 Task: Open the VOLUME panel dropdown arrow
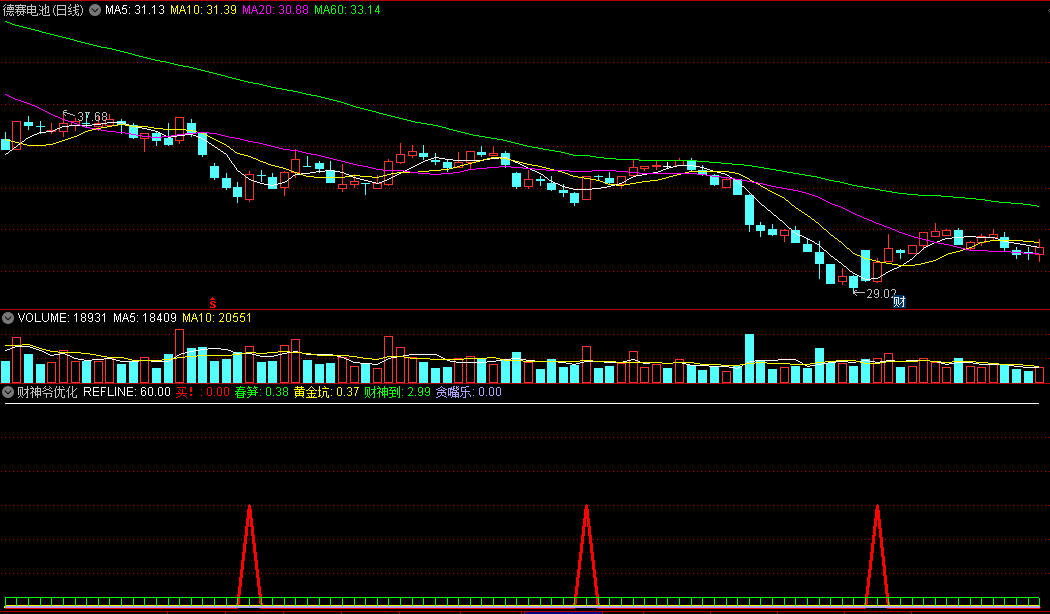point(8,318)
